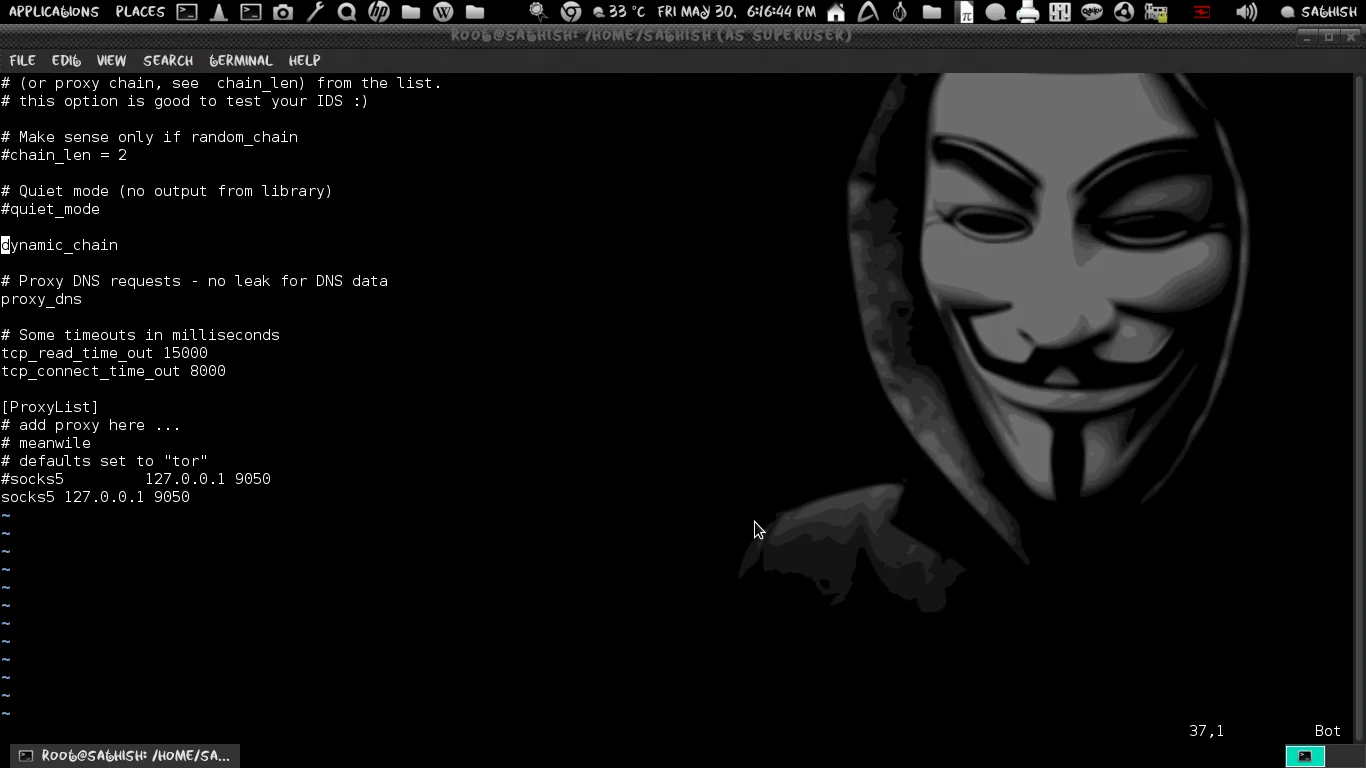Screen dimensions: 1366x768
Task: Open the network lock tray icon
Action: pyautogui.click(x=1156, y=12)
